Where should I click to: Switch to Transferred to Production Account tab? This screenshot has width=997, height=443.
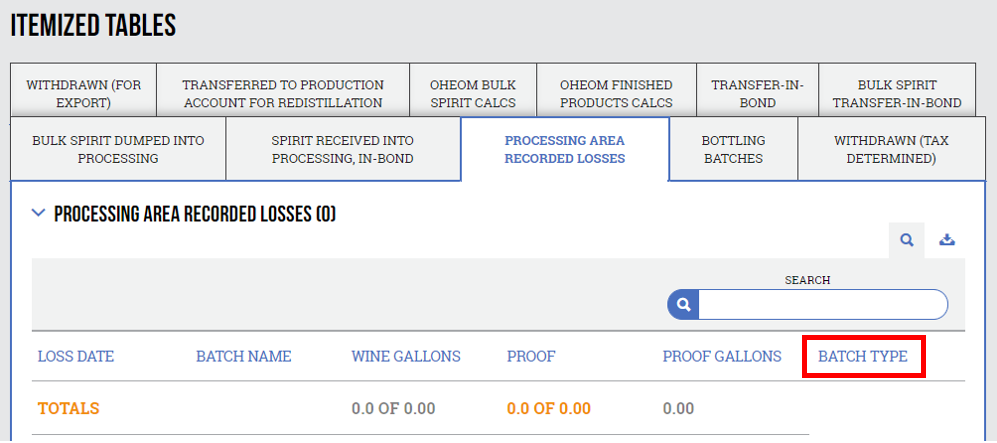tap(283, 94)
